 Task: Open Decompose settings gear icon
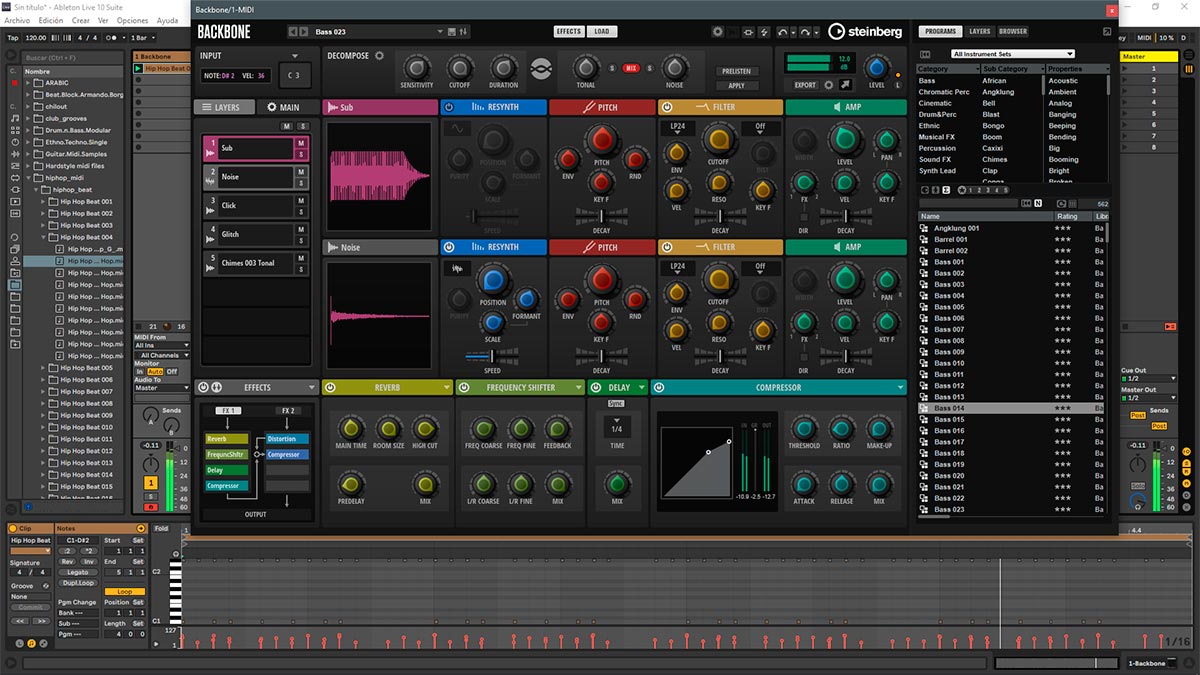click(380, 56)
